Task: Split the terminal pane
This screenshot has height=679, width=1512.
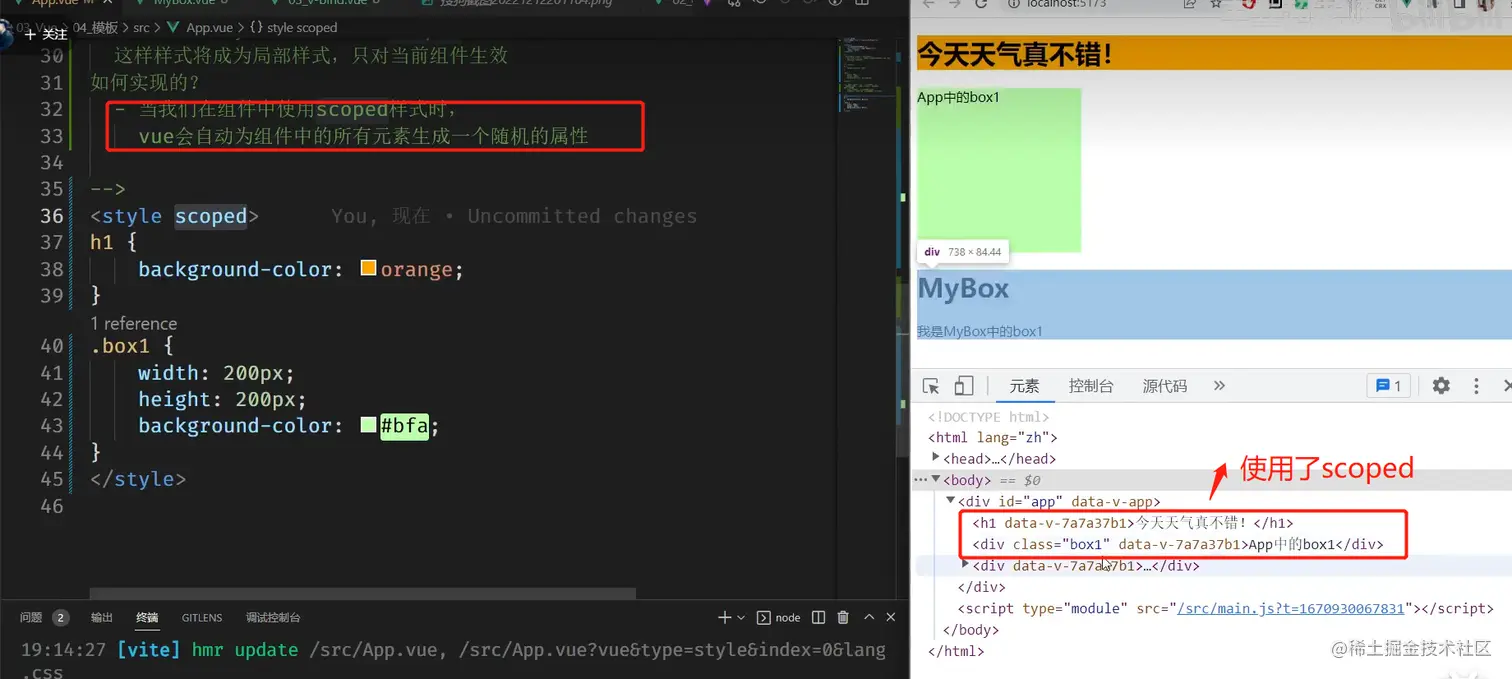Action: point(818,617)
